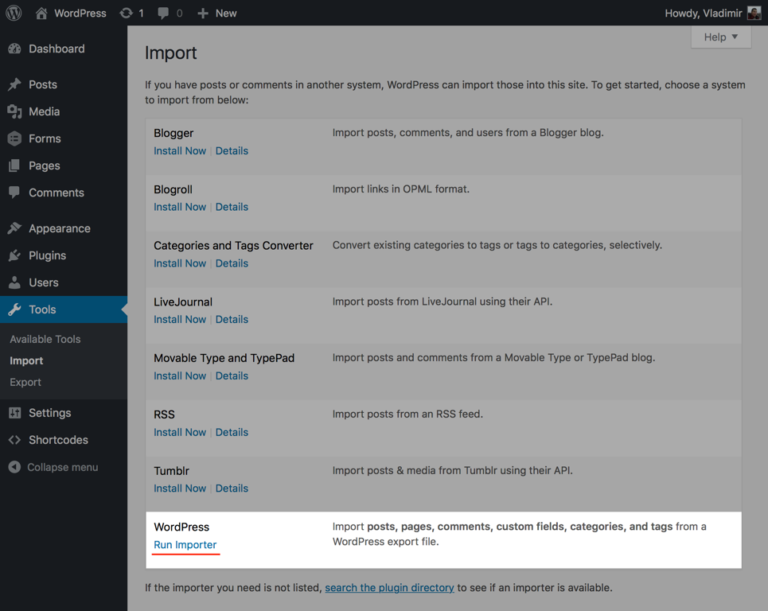Viewport: 768px width, 611px height.
Task: Click the Settings sliders icon
Action: pyautogui.click(x=15, y=413)
